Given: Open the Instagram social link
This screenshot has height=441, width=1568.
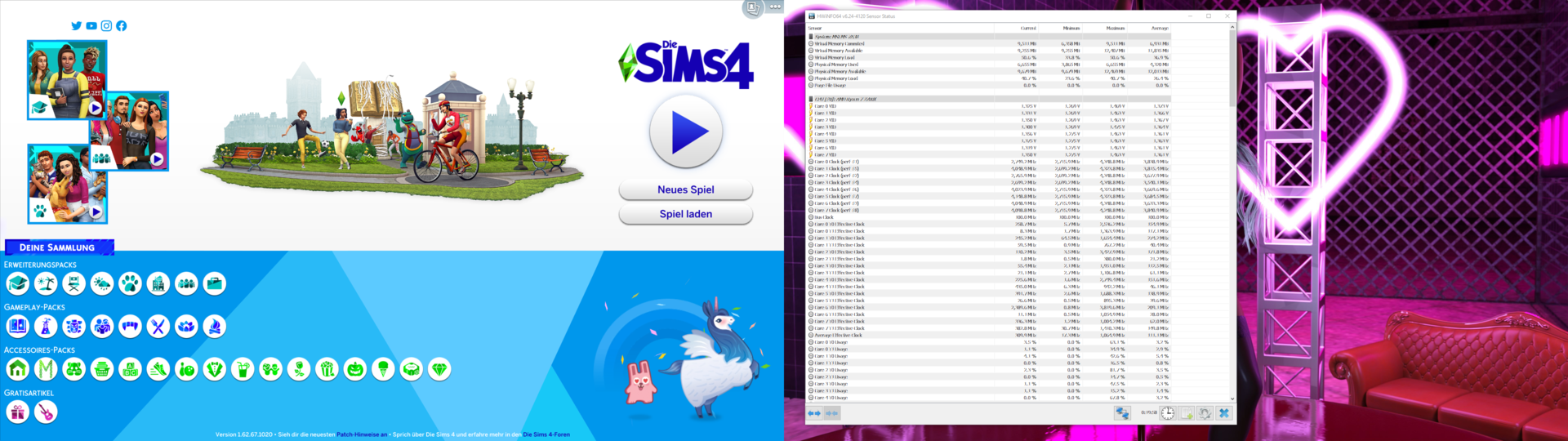Looking at the screenshot, I should (106, 26).
